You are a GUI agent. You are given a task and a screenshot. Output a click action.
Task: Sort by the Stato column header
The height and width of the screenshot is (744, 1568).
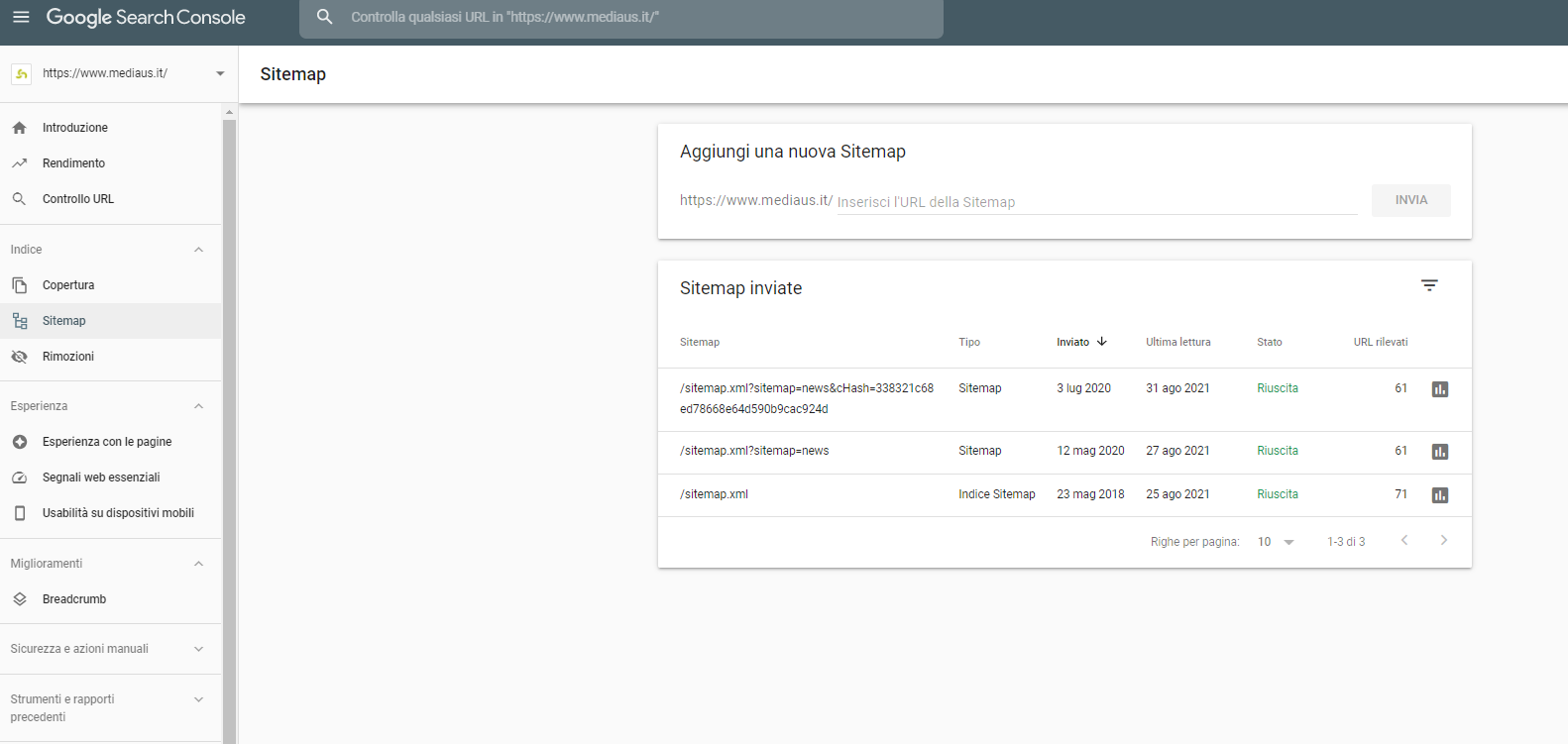pos(1270,342)
